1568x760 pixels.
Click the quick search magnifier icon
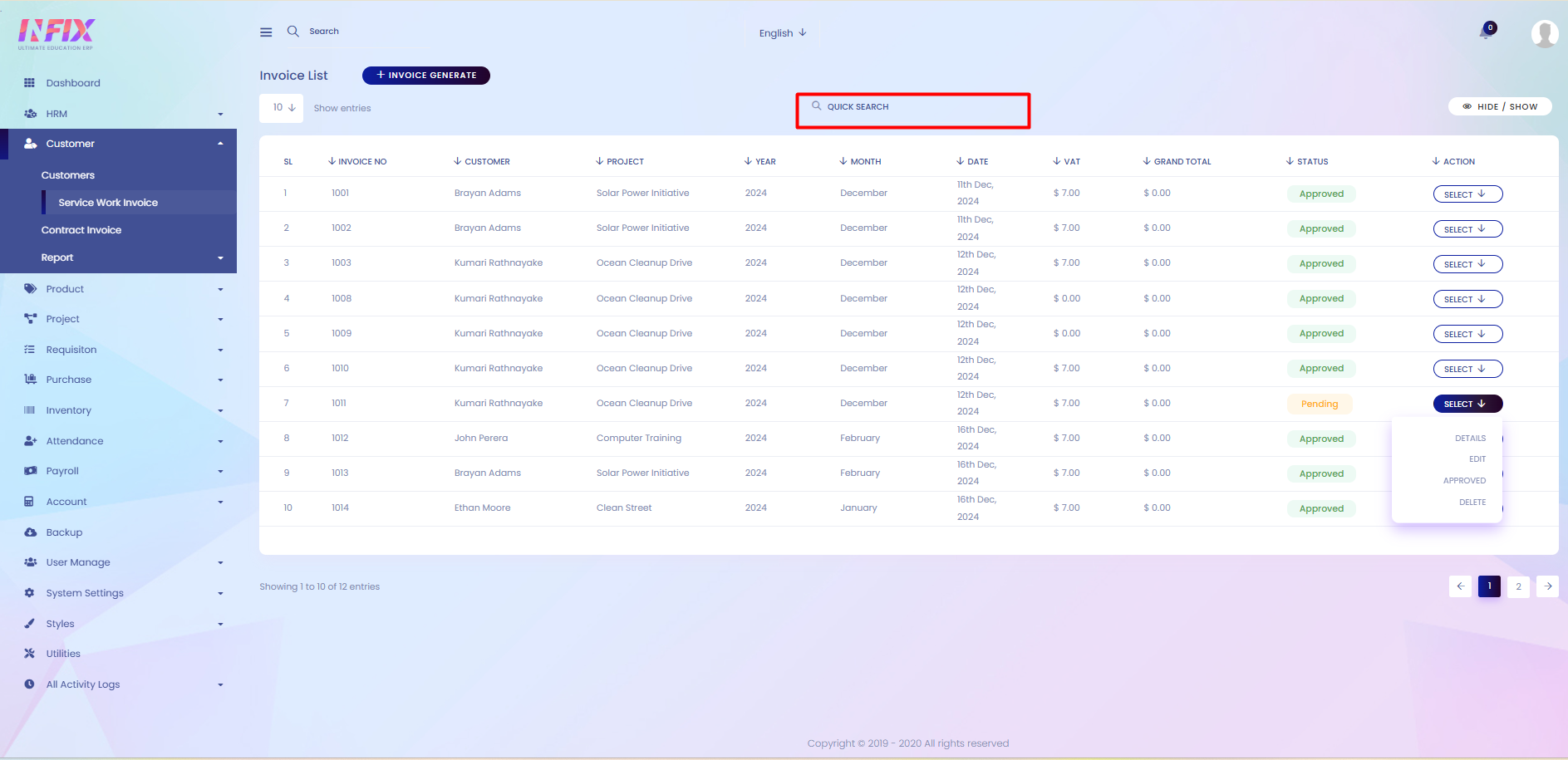coord(817,105)
